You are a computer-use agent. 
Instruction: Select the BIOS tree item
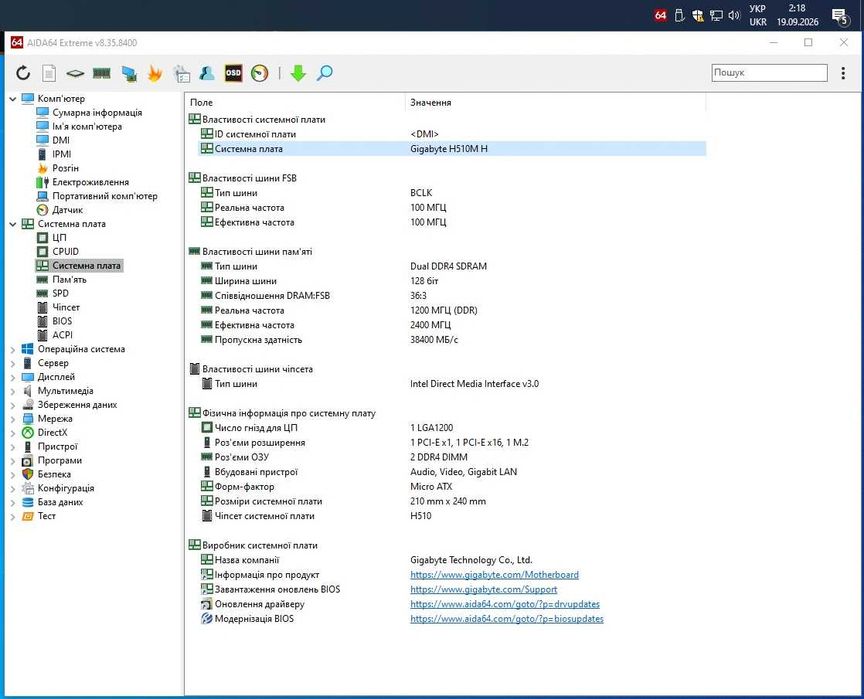point(62,321)
